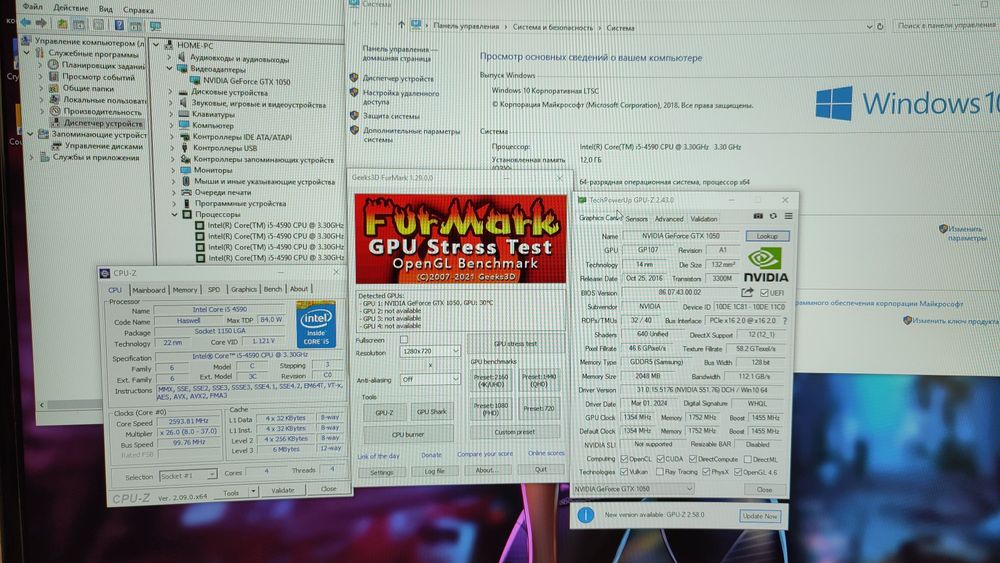The width and height of the screenshot is (1000, 563).
Task: Toggle the PhysX checkbox
Action: pos(706,472)
